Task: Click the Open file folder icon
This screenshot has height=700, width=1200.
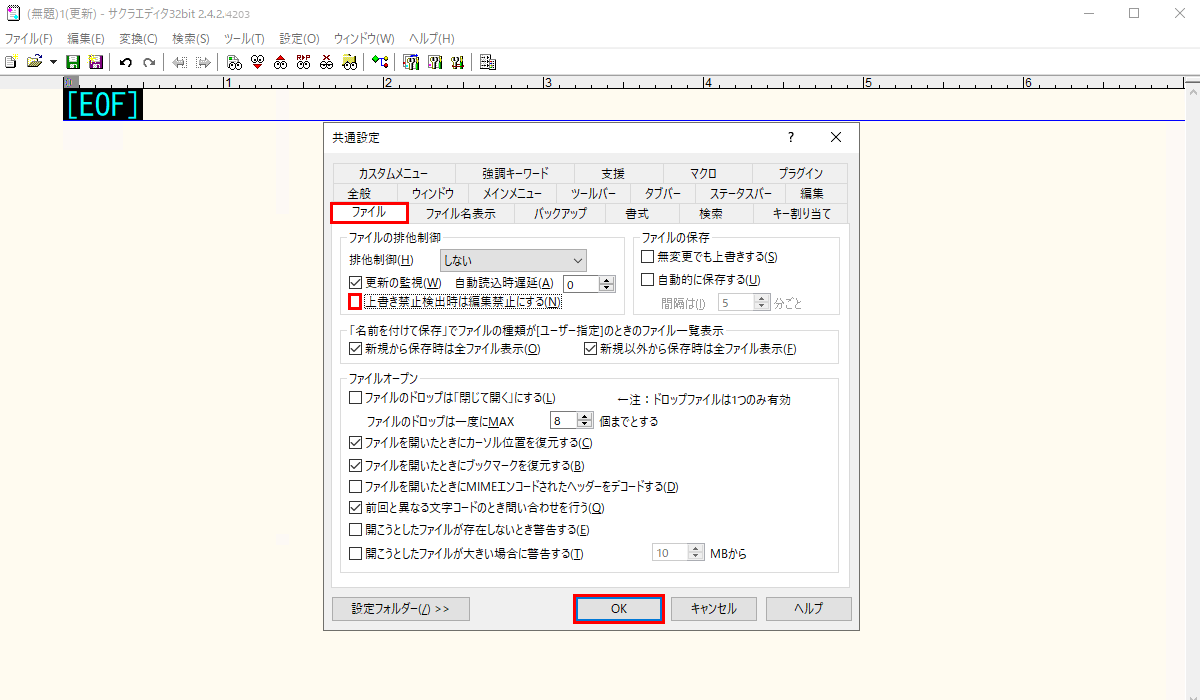Action: (x=35, y=62)
